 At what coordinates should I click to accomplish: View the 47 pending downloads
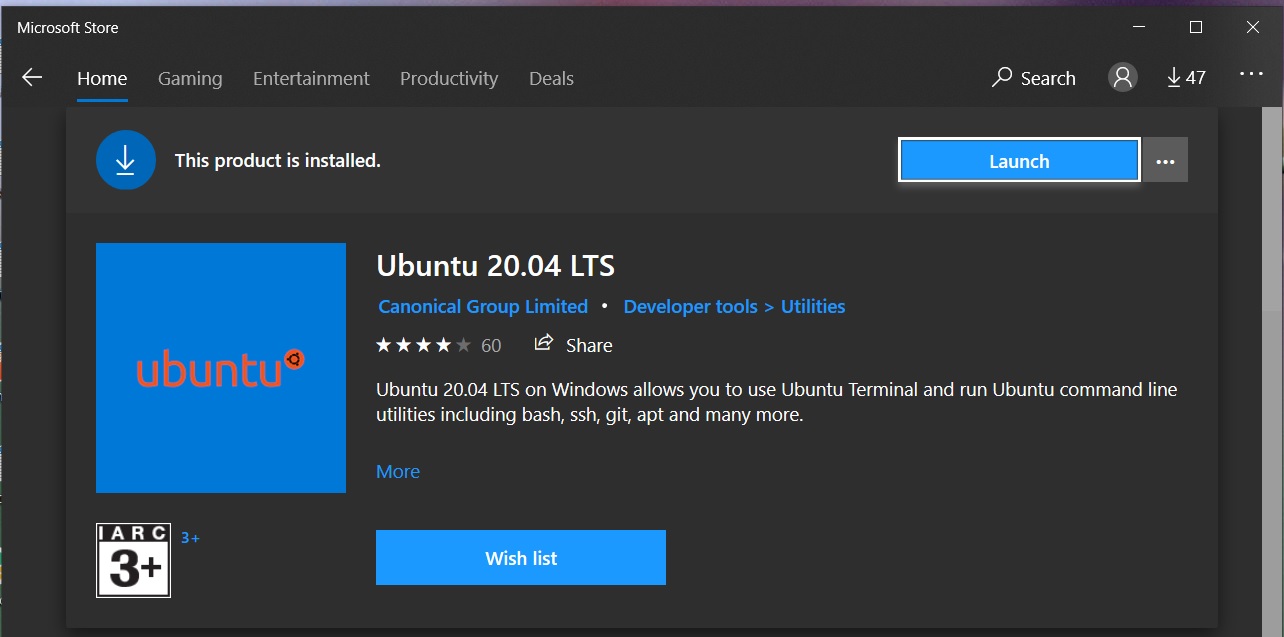click(1186, 78)
